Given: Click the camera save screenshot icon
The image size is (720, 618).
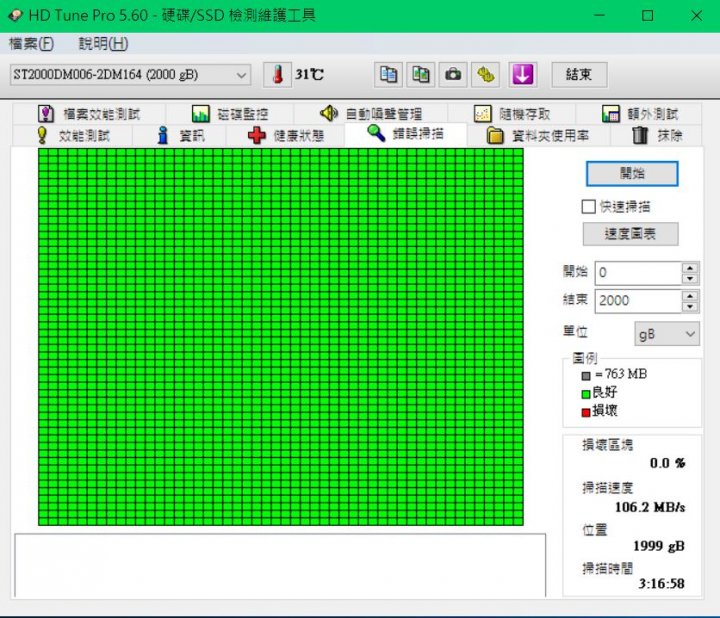Looking at the screenshot, I should [x=453, y=74].
